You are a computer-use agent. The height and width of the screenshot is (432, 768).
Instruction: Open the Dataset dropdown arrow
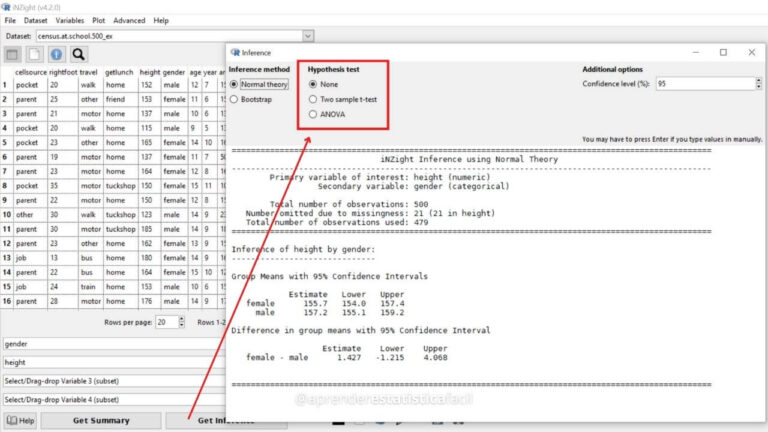(308, 36)
